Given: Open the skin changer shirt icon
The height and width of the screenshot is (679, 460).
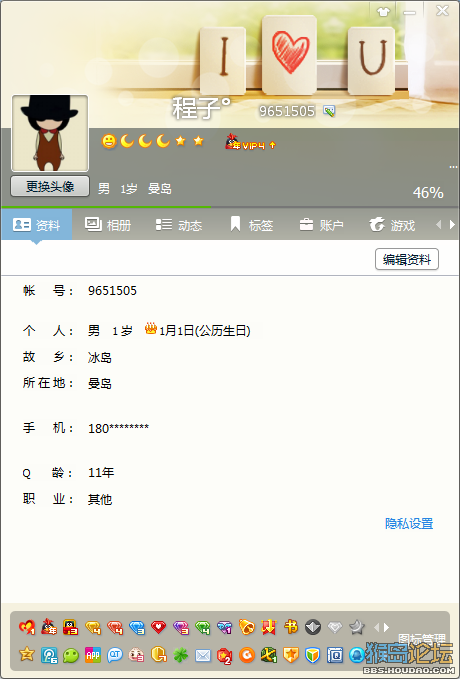Looking at the screenshot, I should click(383, 12).
